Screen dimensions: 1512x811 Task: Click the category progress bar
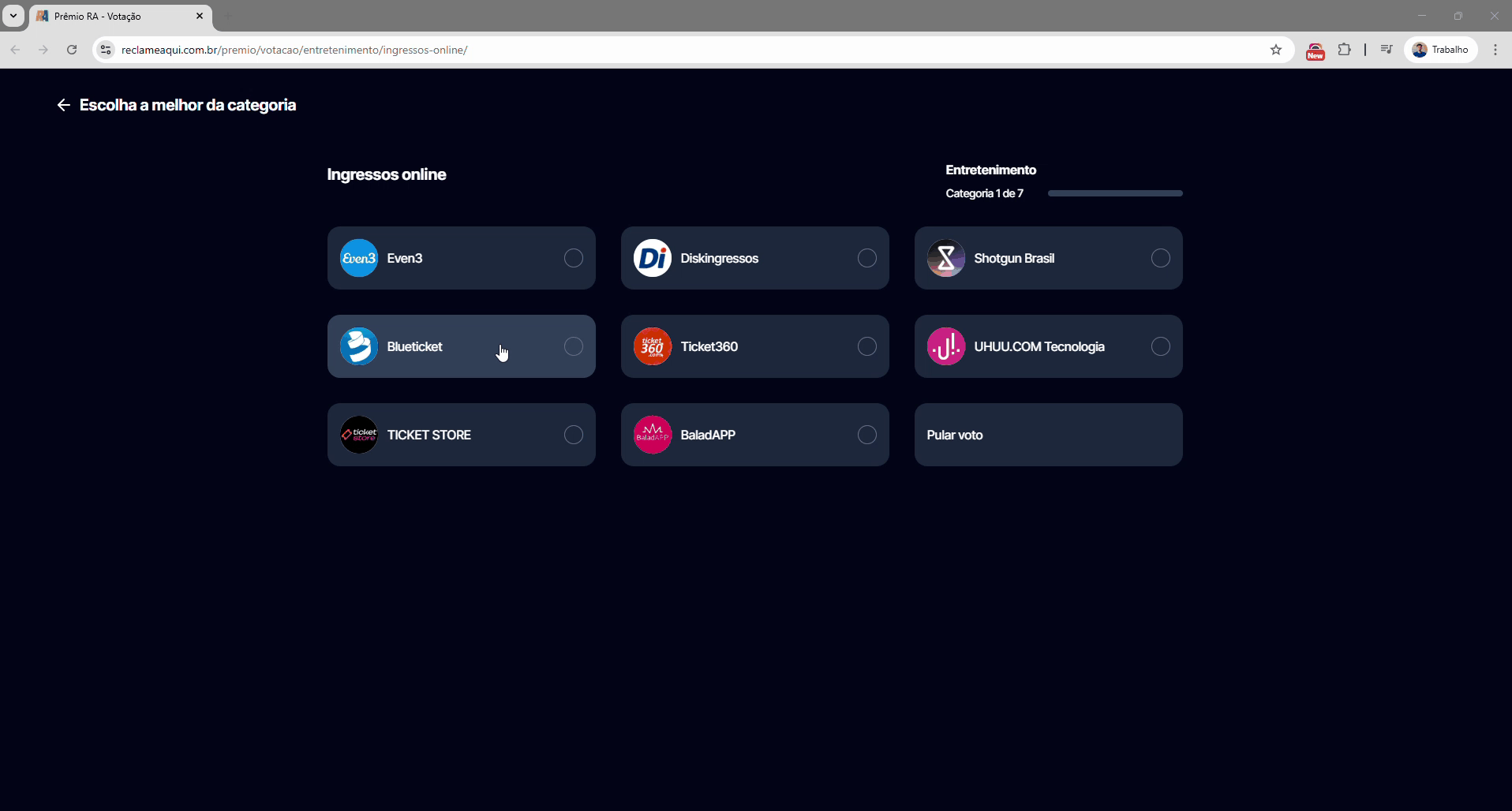click(x=1115, y=193)
